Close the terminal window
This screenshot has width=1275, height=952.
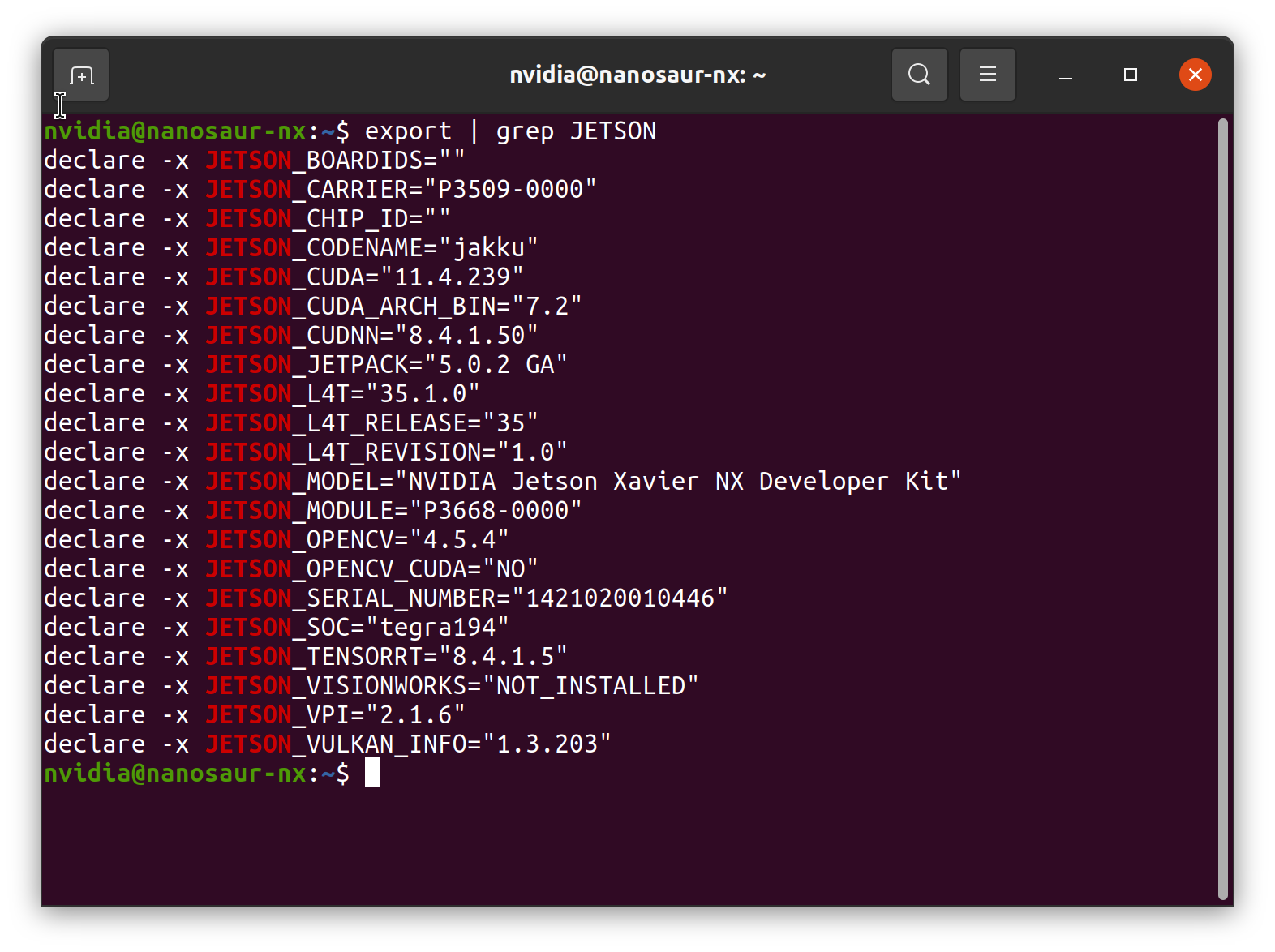tap(1195, 75)
